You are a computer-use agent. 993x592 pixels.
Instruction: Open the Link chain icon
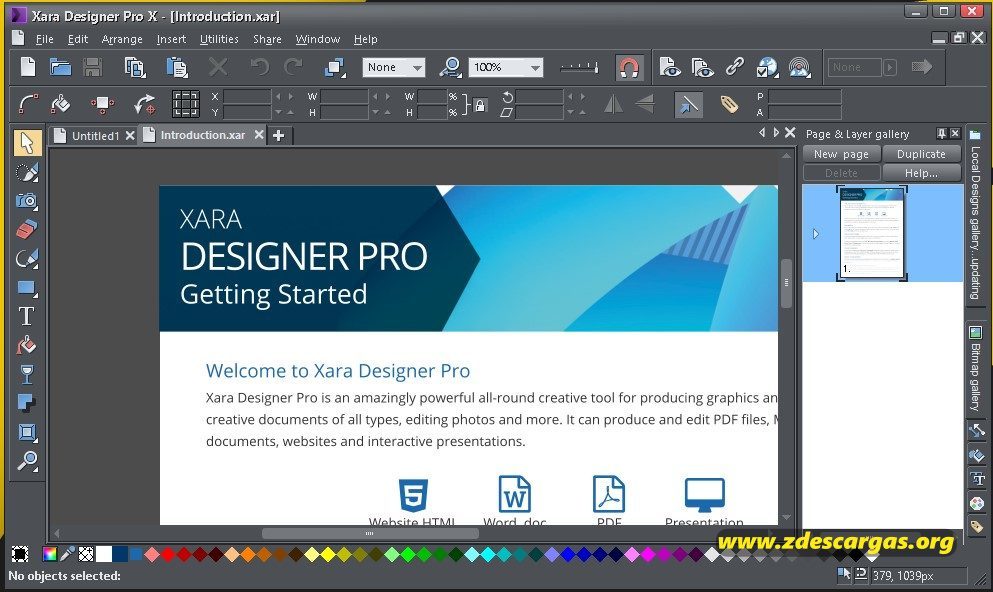coord(735,66)
